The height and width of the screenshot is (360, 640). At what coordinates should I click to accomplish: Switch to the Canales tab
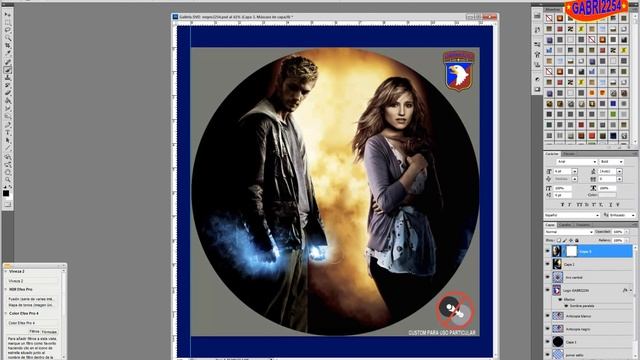565,225
